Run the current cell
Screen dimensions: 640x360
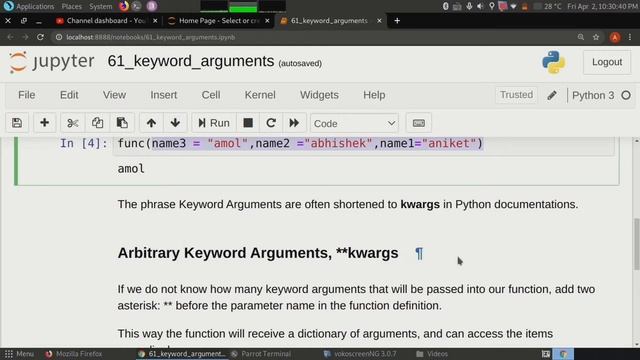point(214,123)
